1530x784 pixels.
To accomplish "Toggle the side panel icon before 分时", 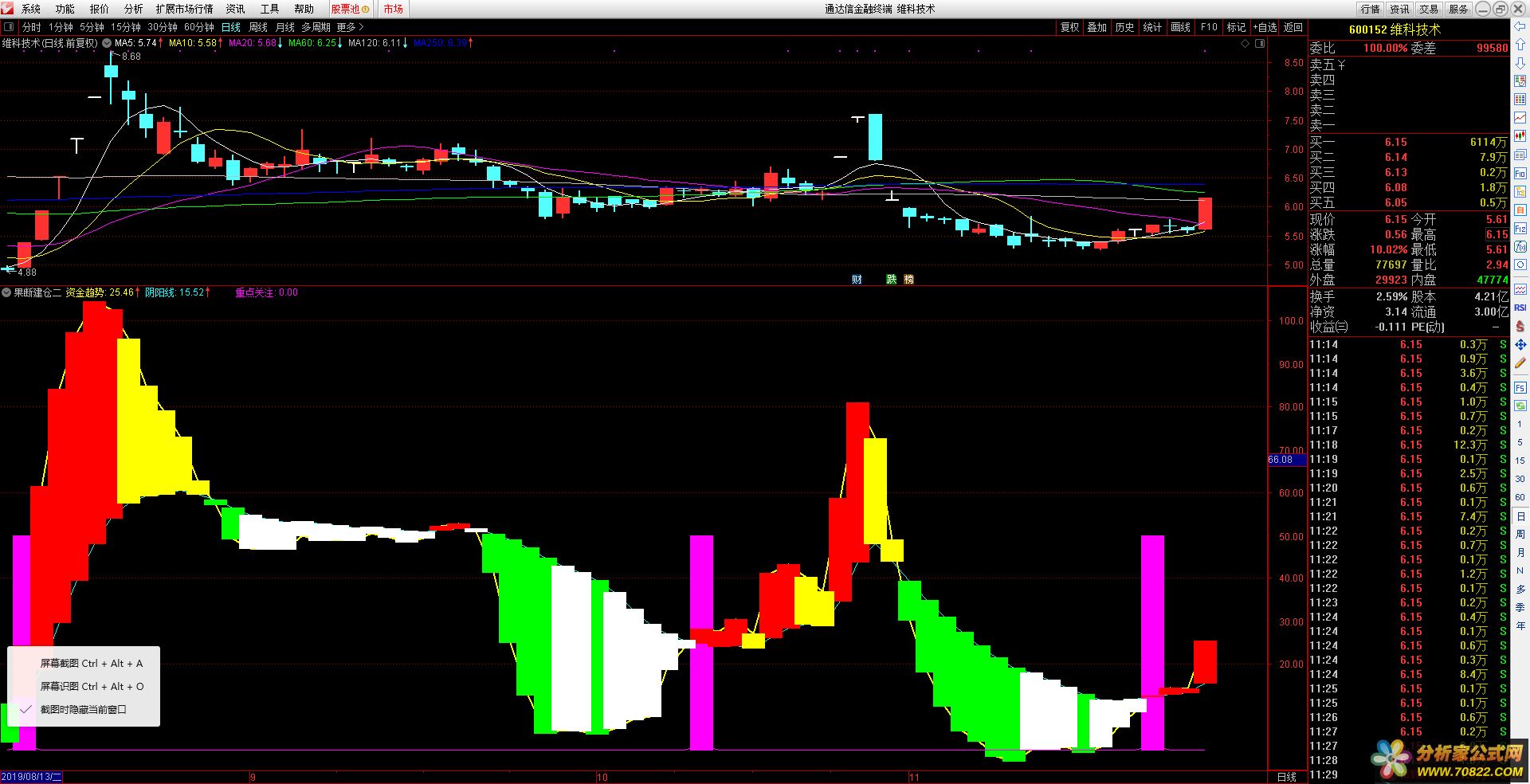I will [x=9, y=27].
